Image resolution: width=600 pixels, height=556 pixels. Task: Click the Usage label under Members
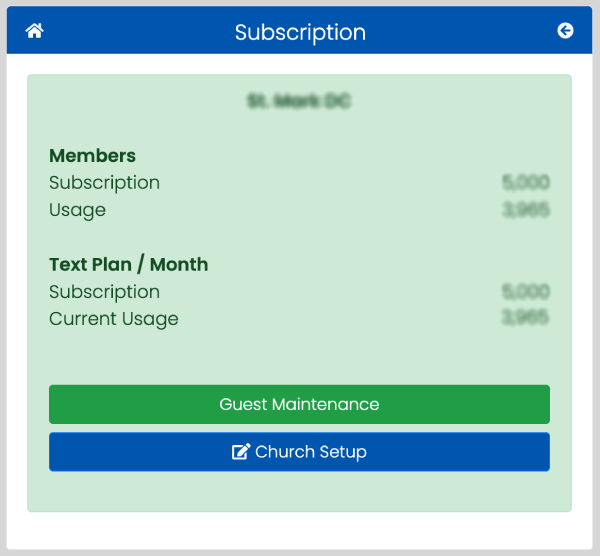pos(77,210)
